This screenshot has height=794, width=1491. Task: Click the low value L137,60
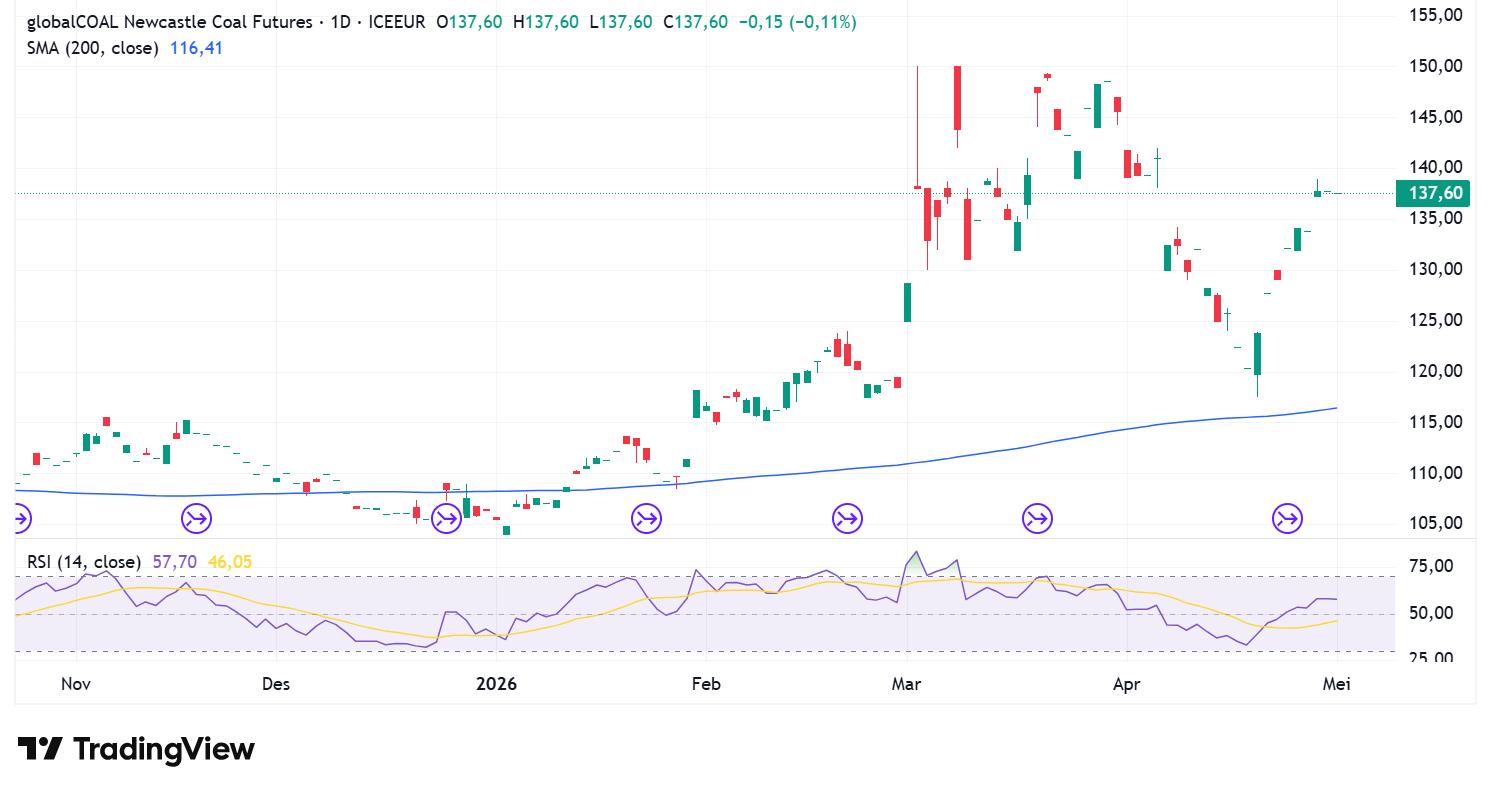click(x=621, y=22)
